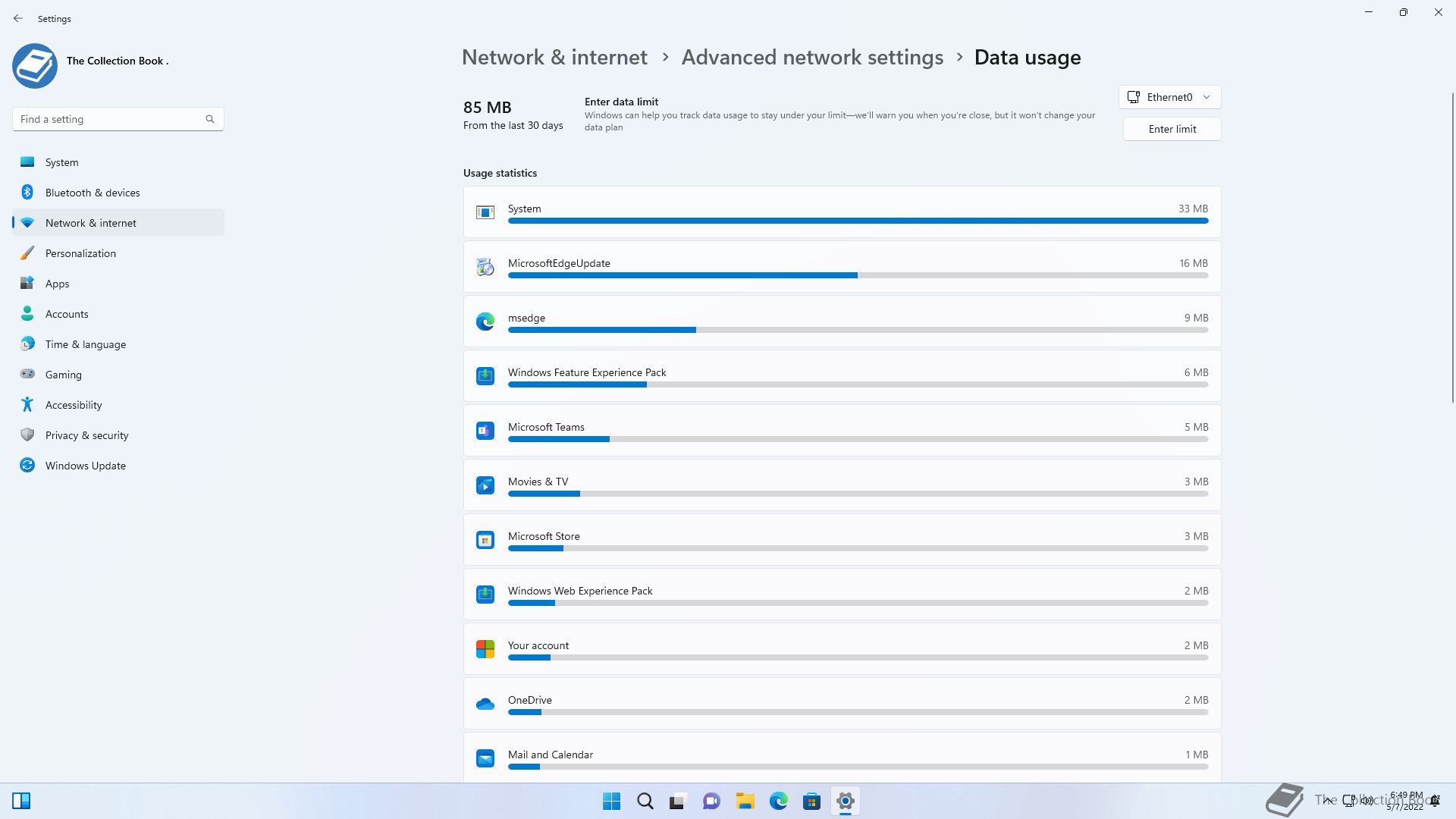The image size is (1456, 819).
Task: Click the System usage row icon
Action: [x=485, y=212]
